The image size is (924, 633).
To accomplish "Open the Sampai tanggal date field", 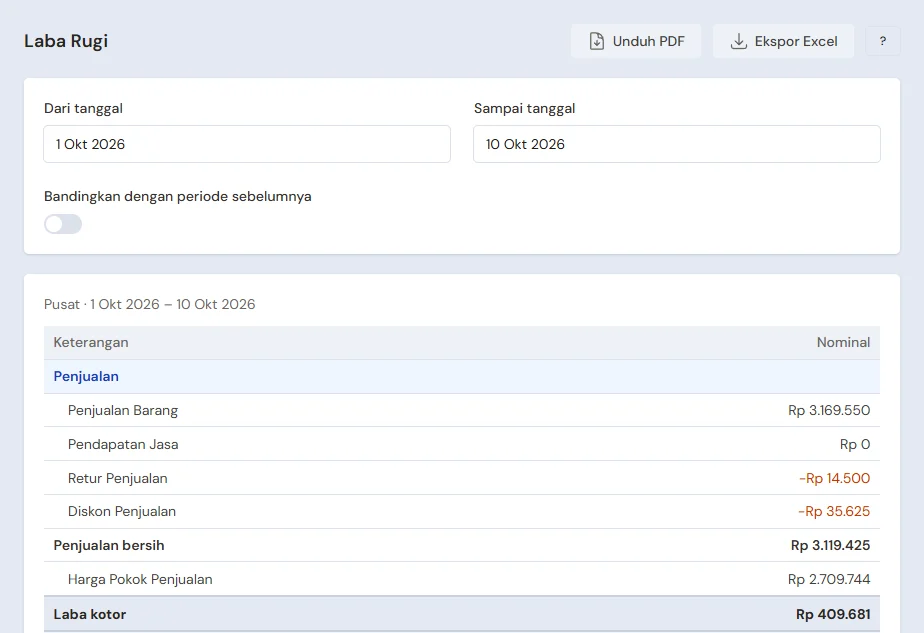I will (676, 144).
